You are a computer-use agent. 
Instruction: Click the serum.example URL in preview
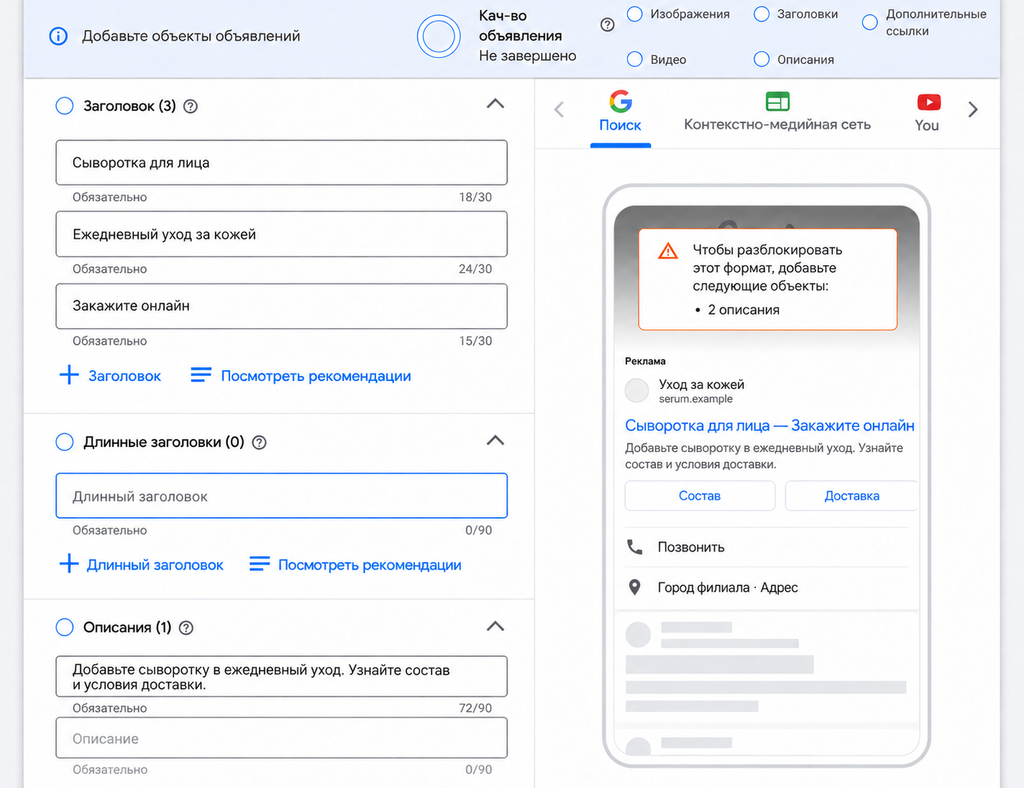click(x=696, y=399)
